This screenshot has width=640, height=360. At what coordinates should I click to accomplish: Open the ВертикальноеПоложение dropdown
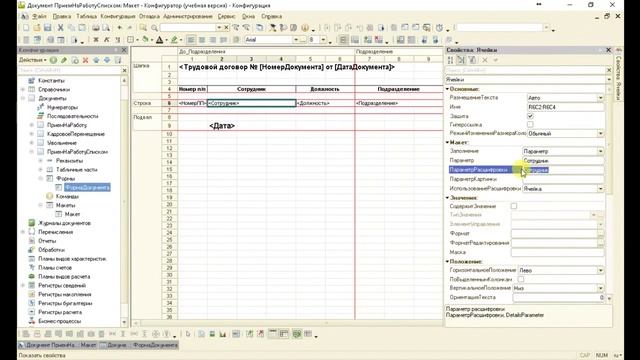[600, 288]
